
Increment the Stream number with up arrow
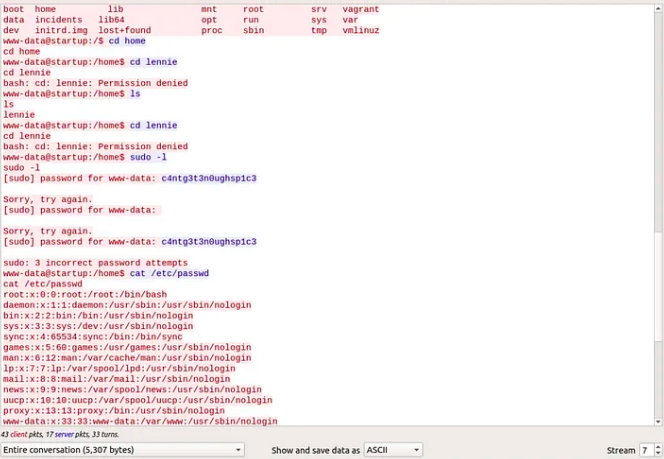(658, 447)
